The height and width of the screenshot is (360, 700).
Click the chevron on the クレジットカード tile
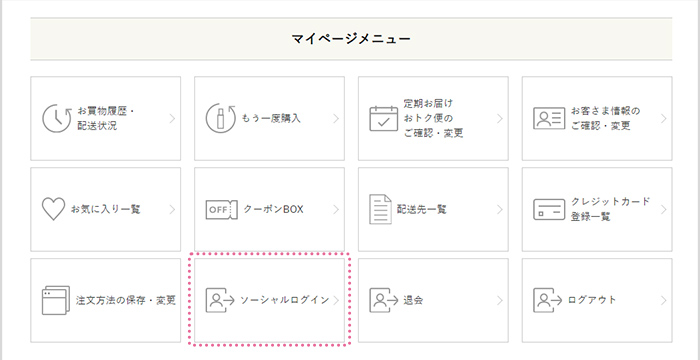[x=664, y=209]
